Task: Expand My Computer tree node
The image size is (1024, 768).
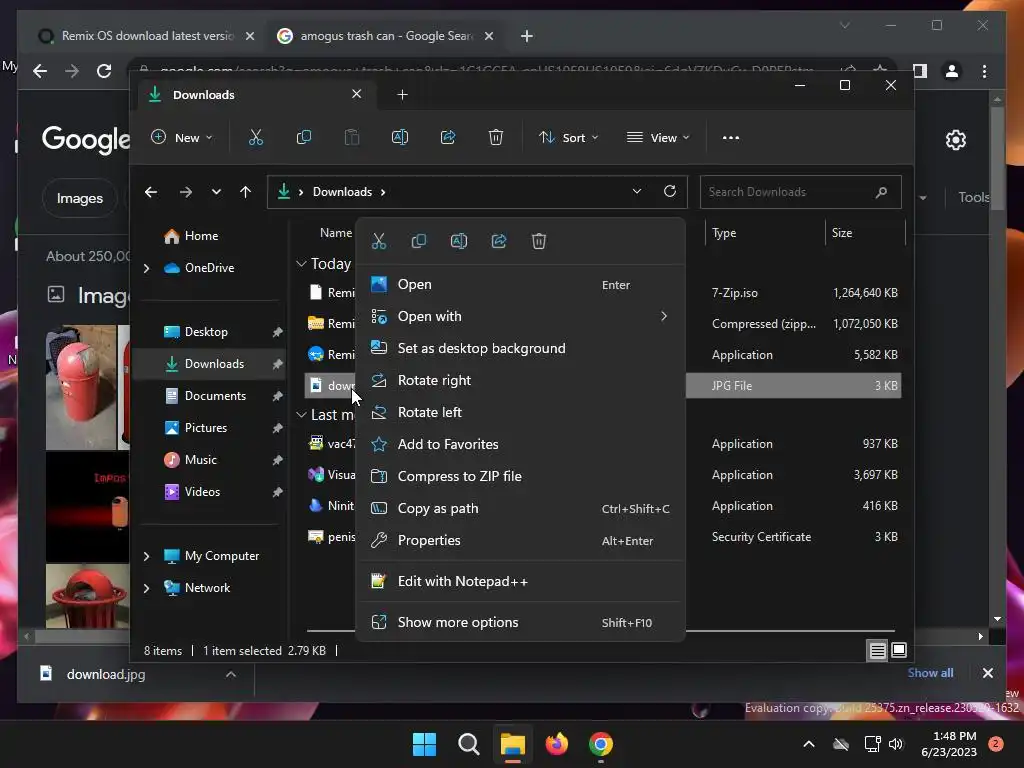Action: pos(146,556)
